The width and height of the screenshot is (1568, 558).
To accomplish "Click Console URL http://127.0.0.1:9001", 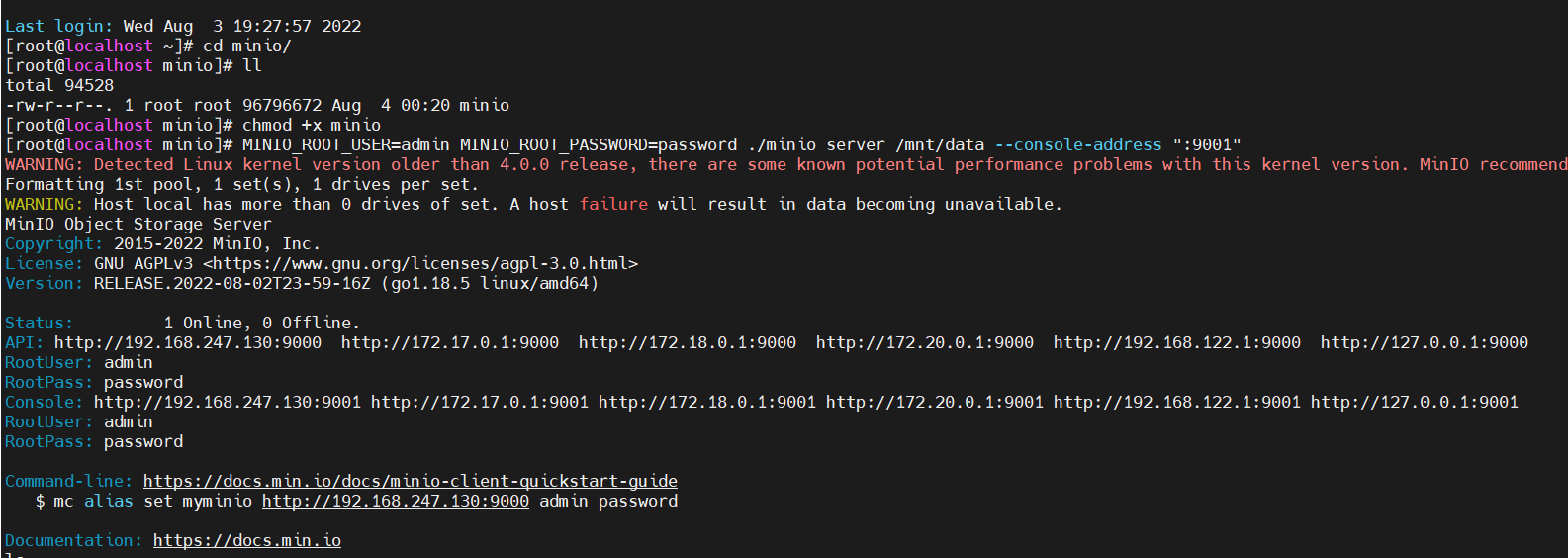I will (x=1415, y=403).
